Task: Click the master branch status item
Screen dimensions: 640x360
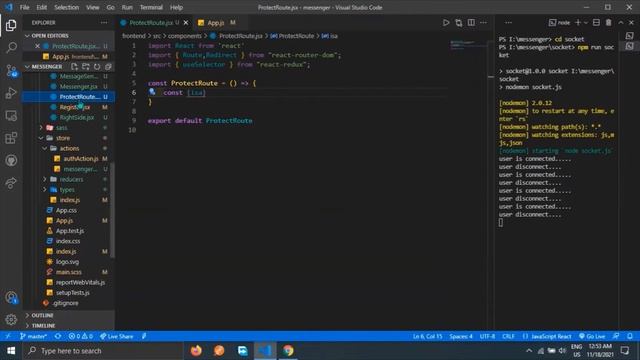Action: tap(33, 336)
